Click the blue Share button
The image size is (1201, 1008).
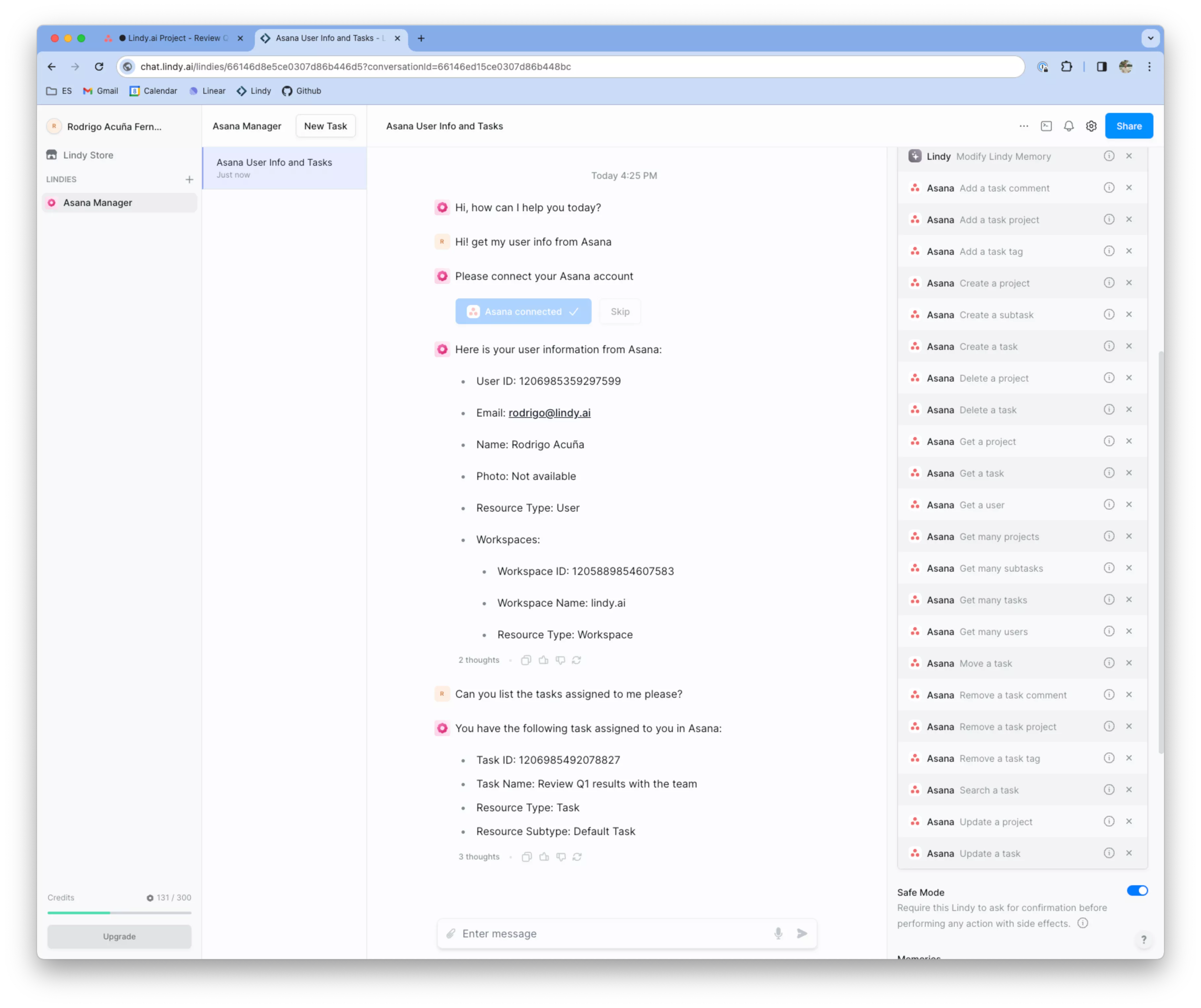tap(1128, 126)
